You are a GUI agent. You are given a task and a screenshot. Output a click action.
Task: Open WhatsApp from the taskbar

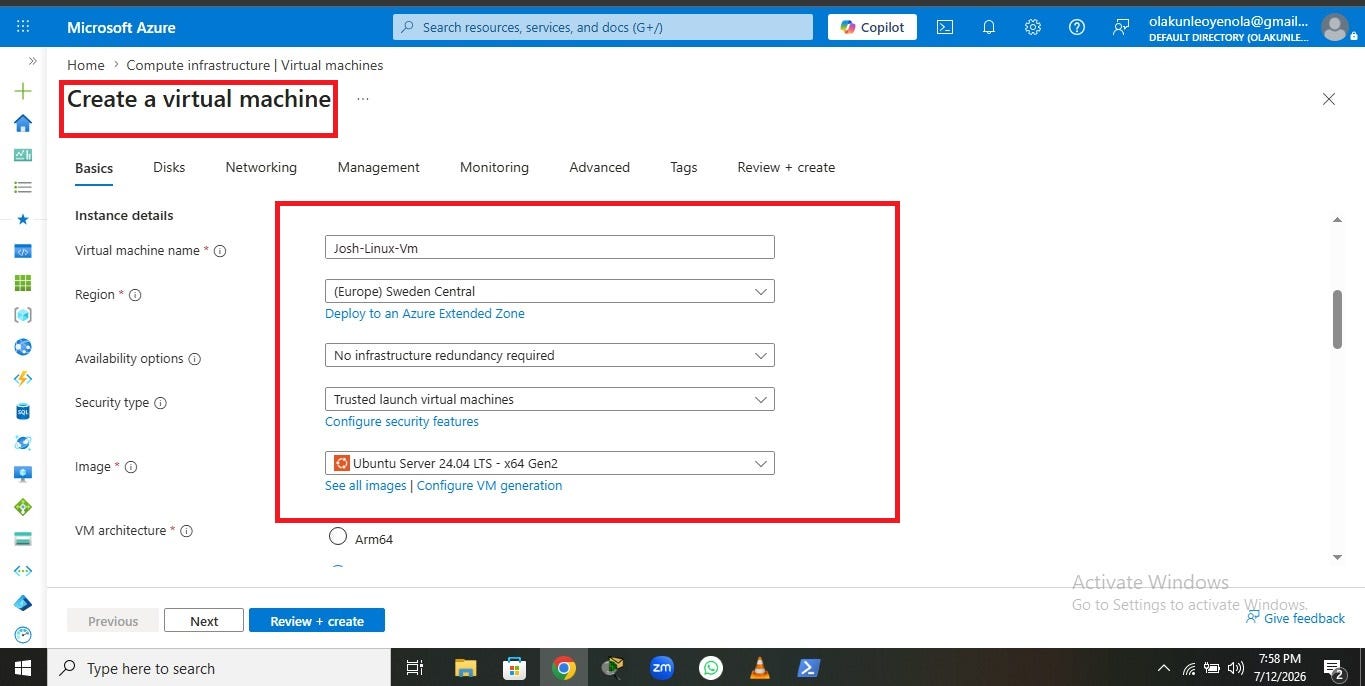pos(711,668)
